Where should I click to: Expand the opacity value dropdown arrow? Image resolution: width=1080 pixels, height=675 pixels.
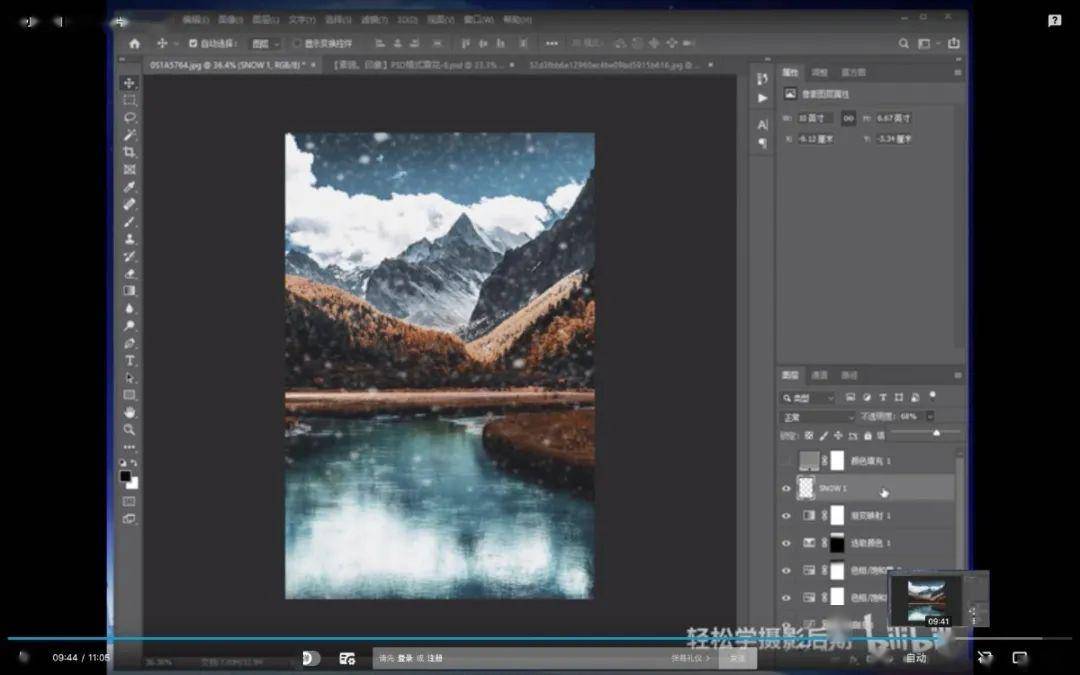(929, 417)
